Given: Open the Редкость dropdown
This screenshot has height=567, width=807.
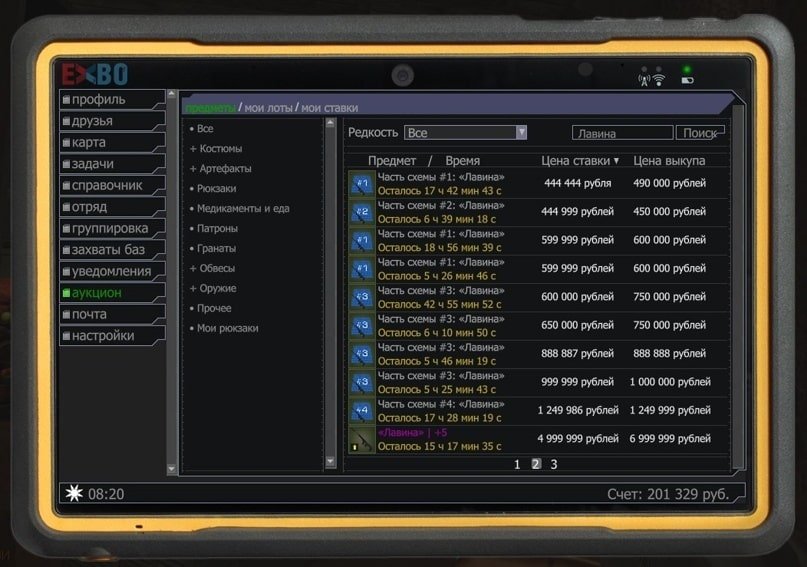Looking at the screenshot, I should (x=465, y=133).
